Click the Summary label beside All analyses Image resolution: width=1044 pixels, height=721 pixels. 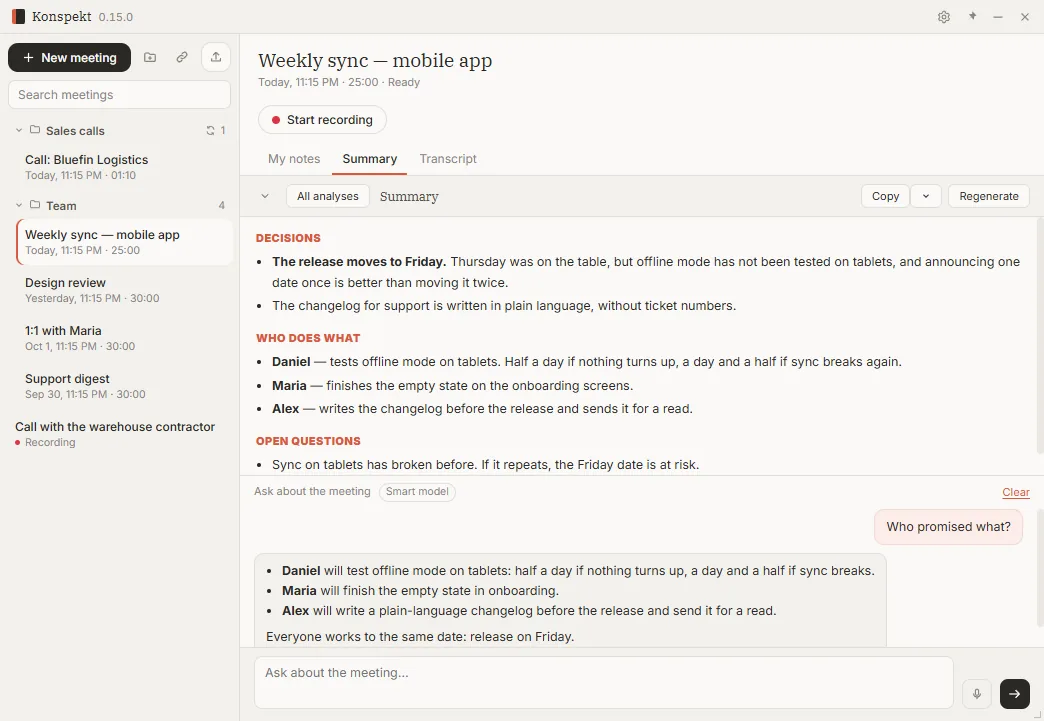409,196
